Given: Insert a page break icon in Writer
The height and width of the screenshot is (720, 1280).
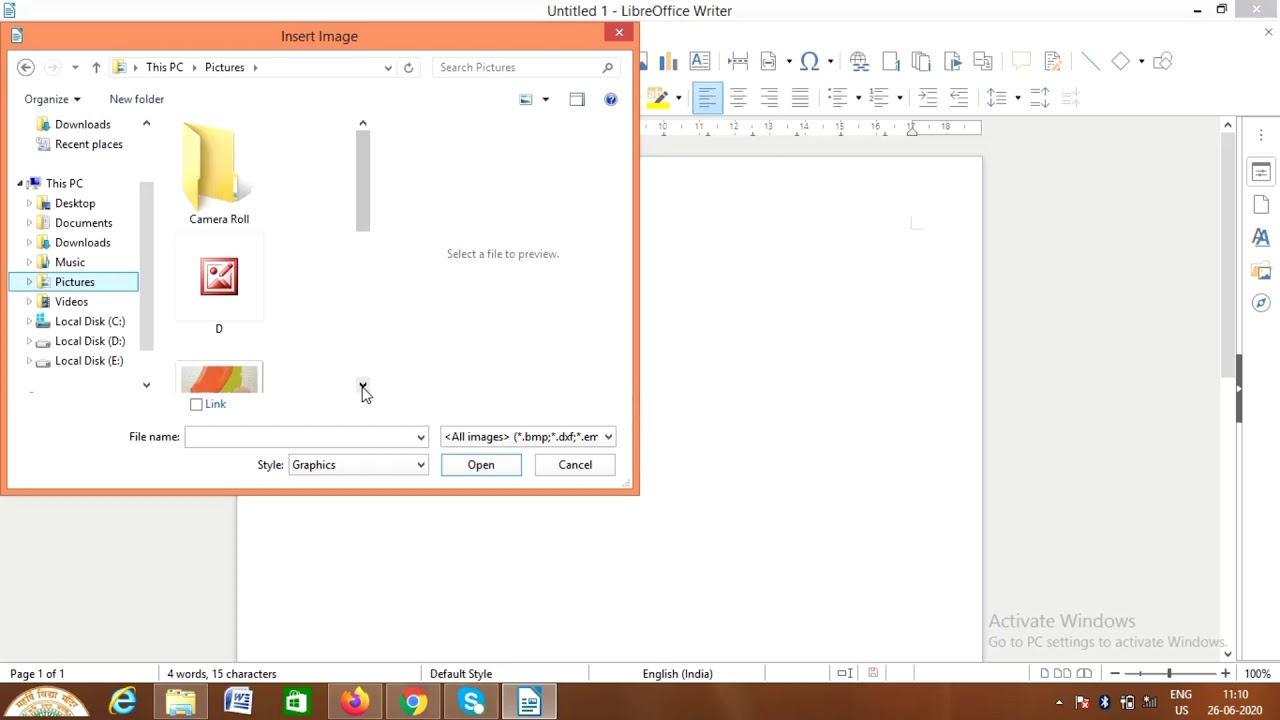Looking at the screenshot, I should coord(738,61).
